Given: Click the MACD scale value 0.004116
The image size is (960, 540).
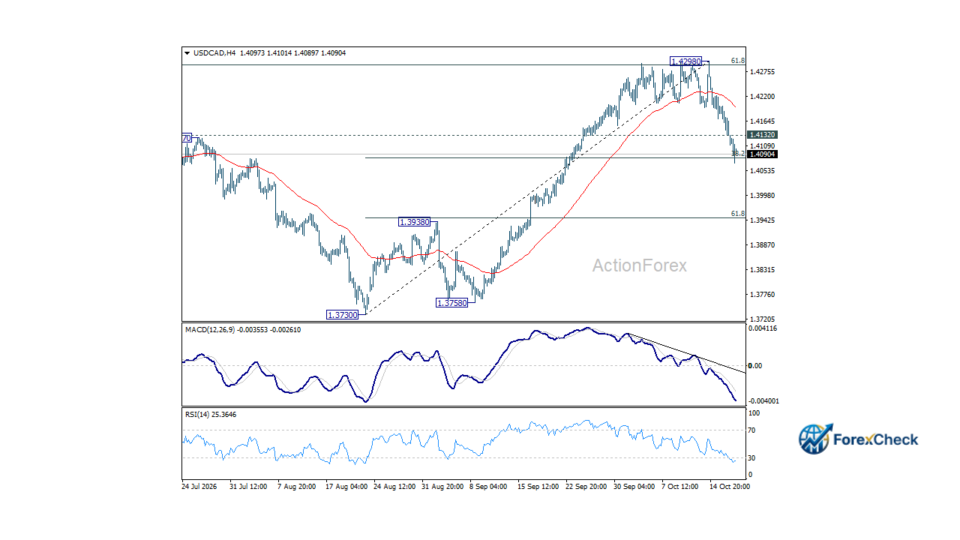Looking at the screenshot, I should [x=762, y=329].
